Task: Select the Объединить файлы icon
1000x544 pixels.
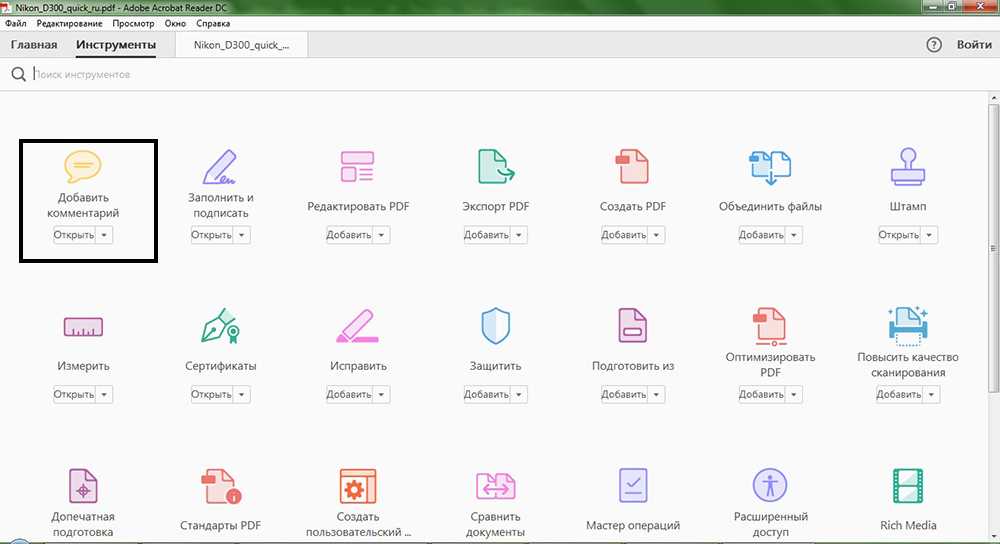Action: click(x=769, y=166)
